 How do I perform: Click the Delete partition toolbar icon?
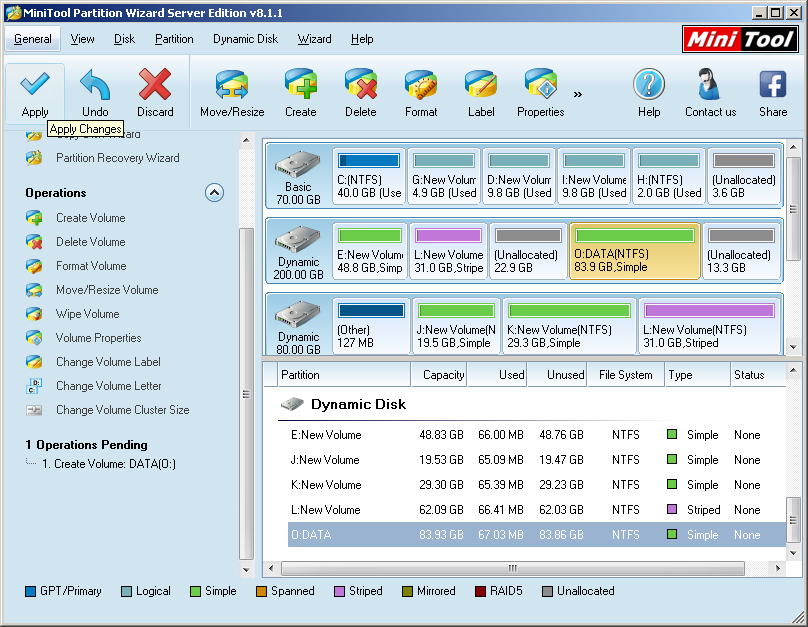[361, 84]
